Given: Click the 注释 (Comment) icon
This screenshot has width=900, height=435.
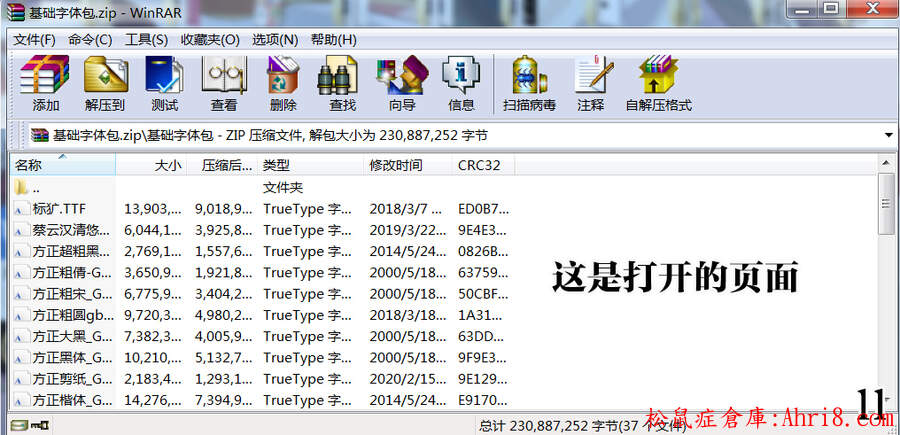Looking at the screenshot, I should pyautogui.click(x=590, y=83).
